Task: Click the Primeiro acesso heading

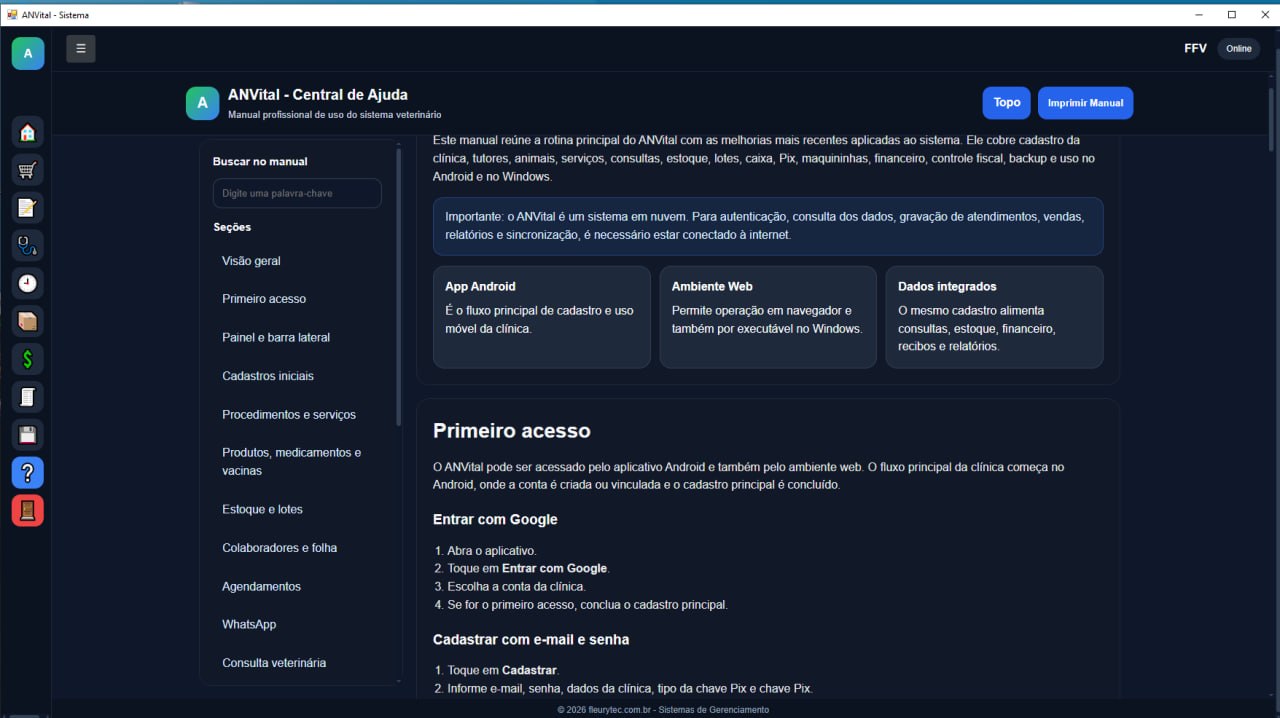Action: pyautogui.click(x=512, y=431)
